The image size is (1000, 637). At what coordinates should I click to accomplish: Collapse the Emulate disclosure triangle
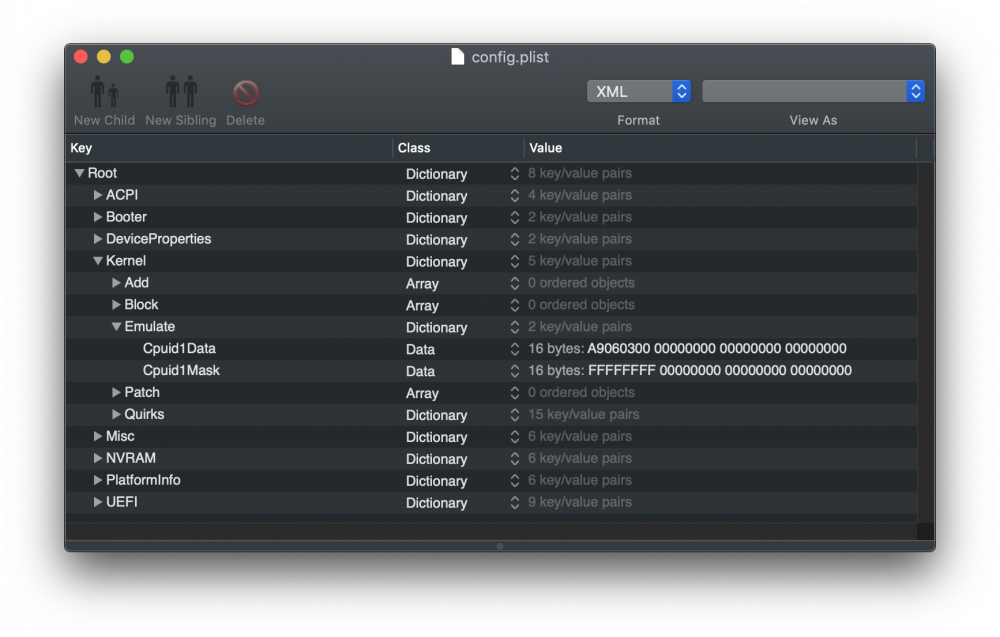[x=116, y=326]
